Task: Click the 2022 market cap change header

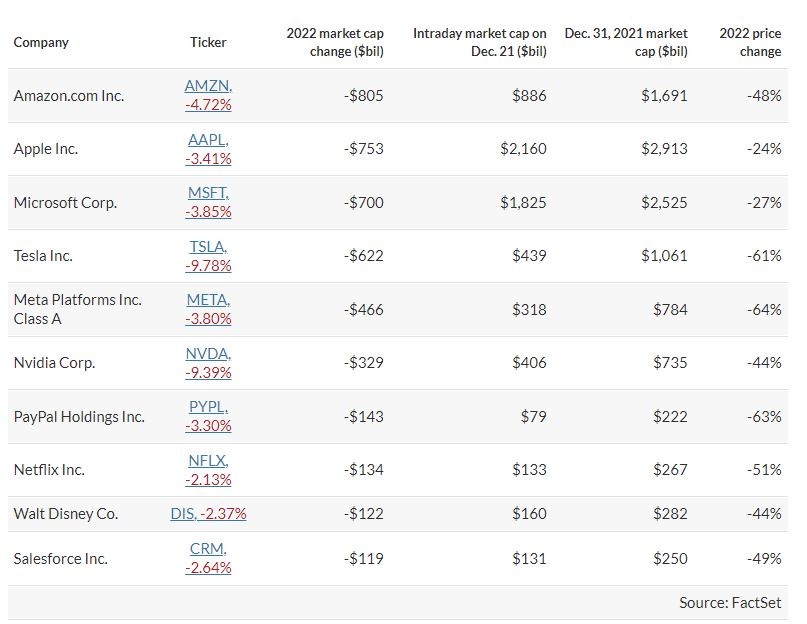Action: (334, 43)
